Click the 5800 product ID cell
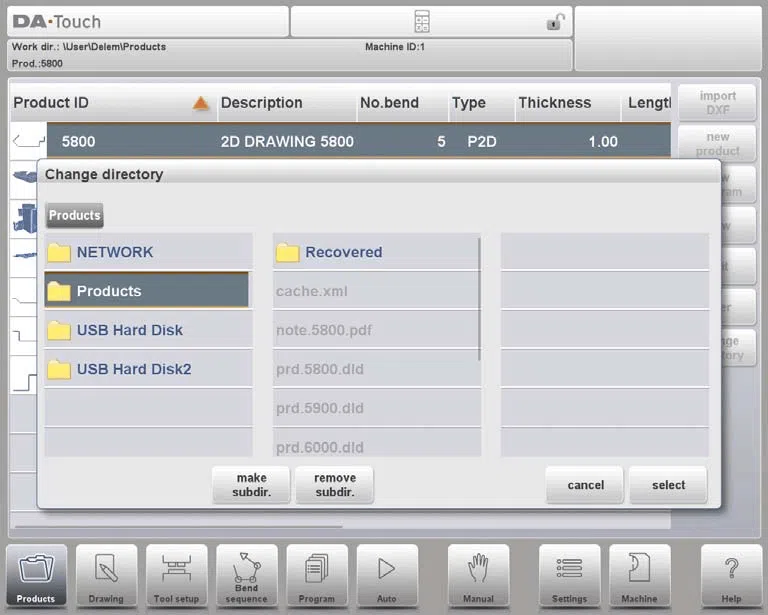The height and width of the screenshot is (615, 768). (78, 142)
